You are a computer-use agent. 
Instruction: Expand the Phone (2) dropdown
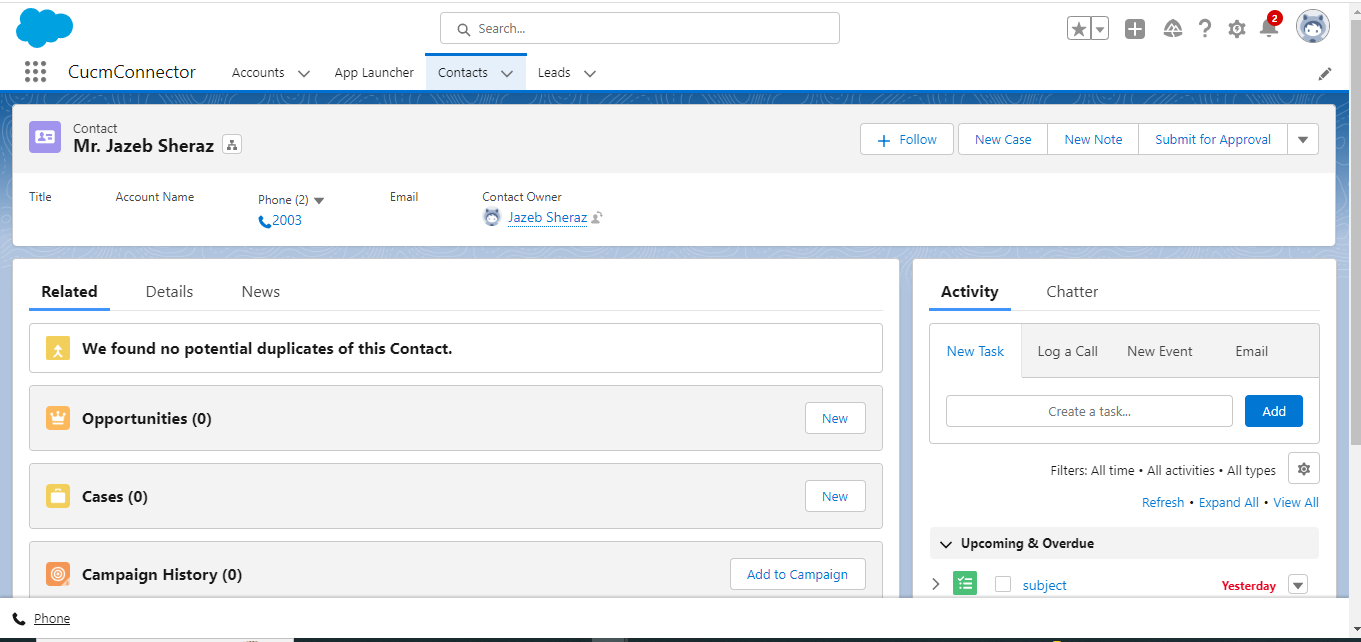point(319,200)
